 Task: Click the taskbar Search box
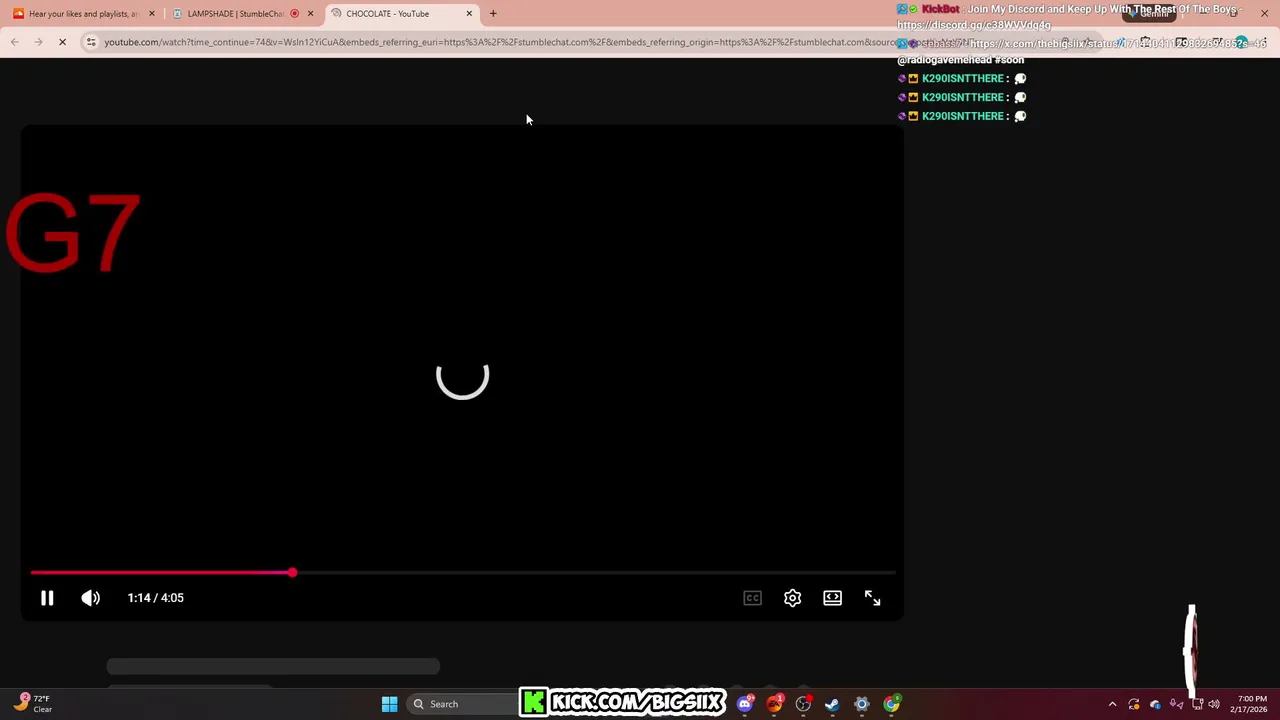tap(460, 704)
